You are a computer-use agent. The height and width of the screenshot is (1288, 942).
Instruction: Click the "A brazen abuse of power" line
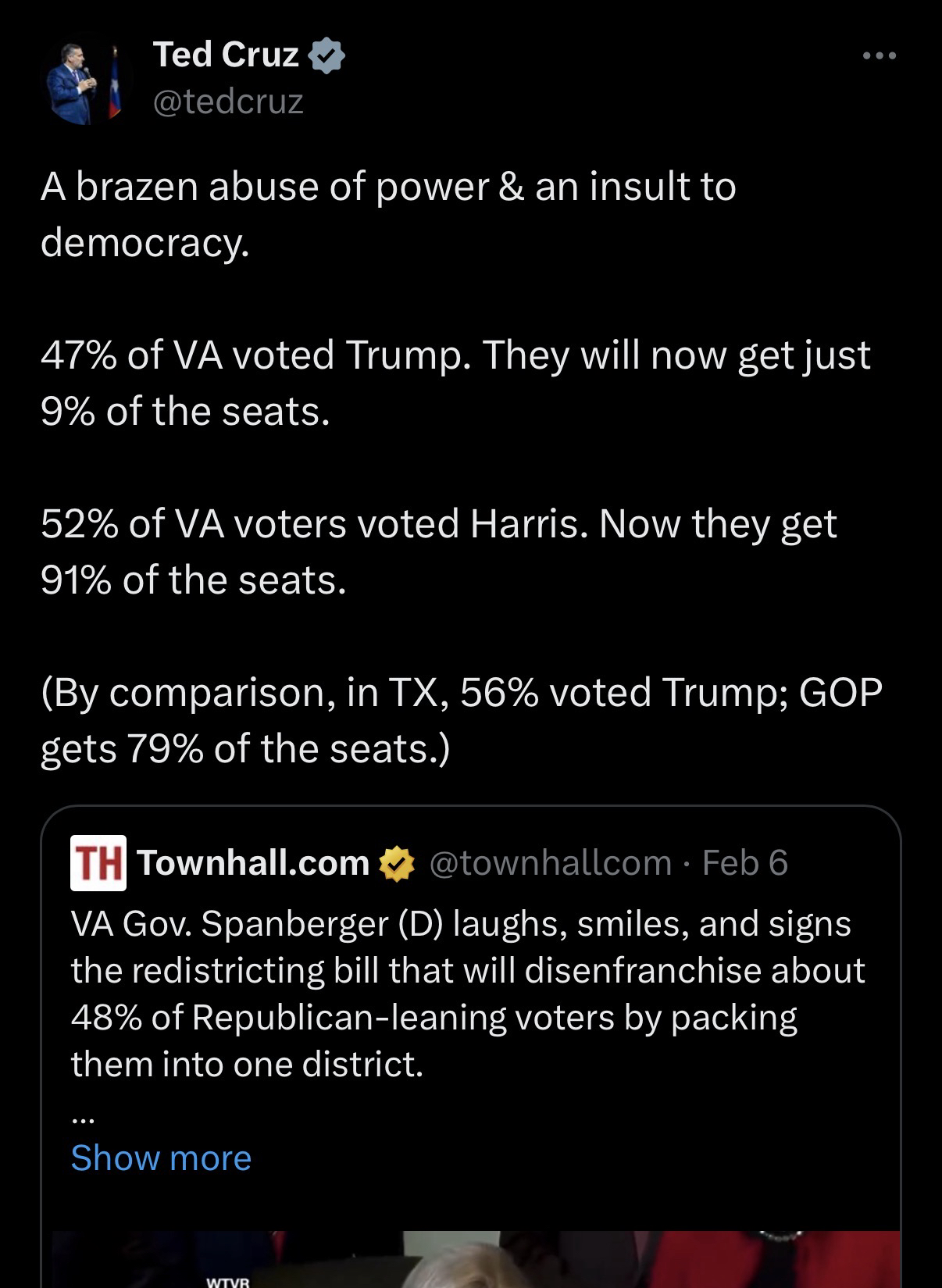(388, 187)
